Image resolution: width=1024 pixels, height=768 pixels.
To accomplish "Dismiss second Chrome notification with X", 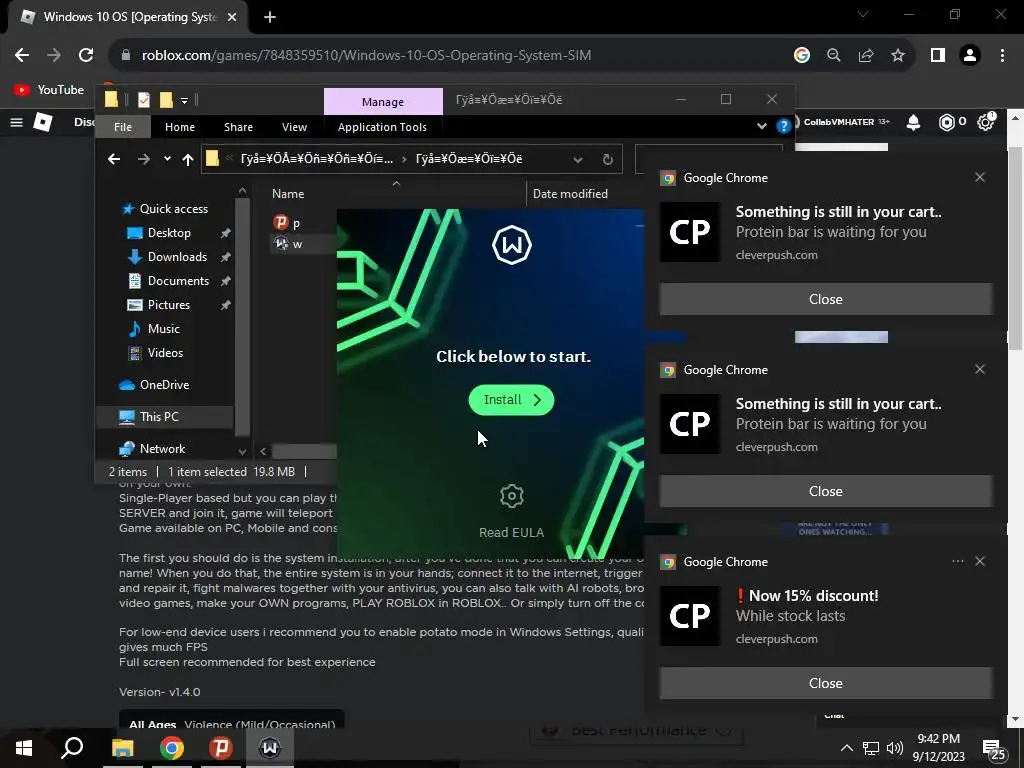I will pyautogui.click(x=980, y=369).
